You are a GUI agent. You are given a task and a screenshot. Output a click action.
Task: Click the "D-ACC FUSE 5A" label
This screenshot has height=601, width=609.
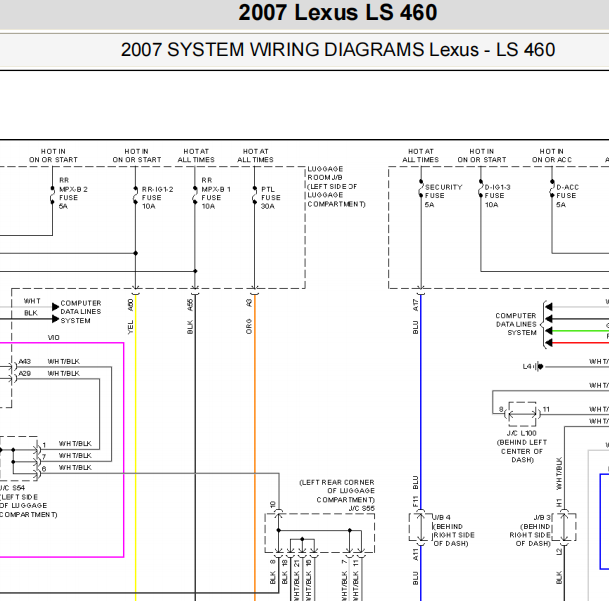tap(567, 196)
